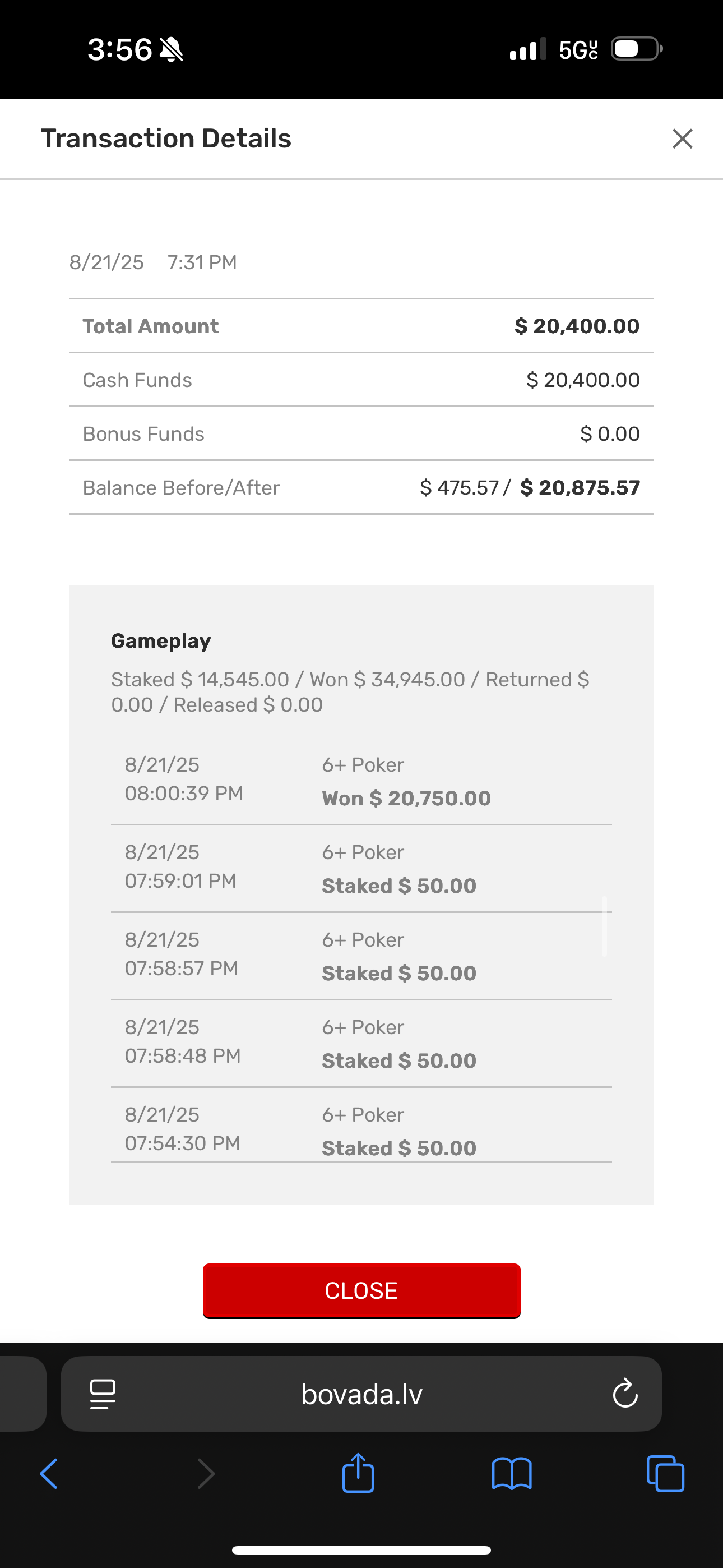Reload the bovada.lv page
The height and width of the screenshot is (1568, 723).
tap(625, 1394)
